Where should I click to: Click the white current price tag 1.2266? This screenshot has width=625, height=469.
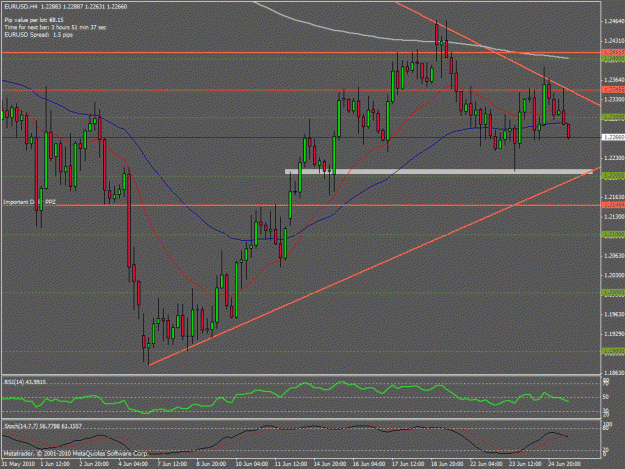pyautogui.click(x=613, y=137)
